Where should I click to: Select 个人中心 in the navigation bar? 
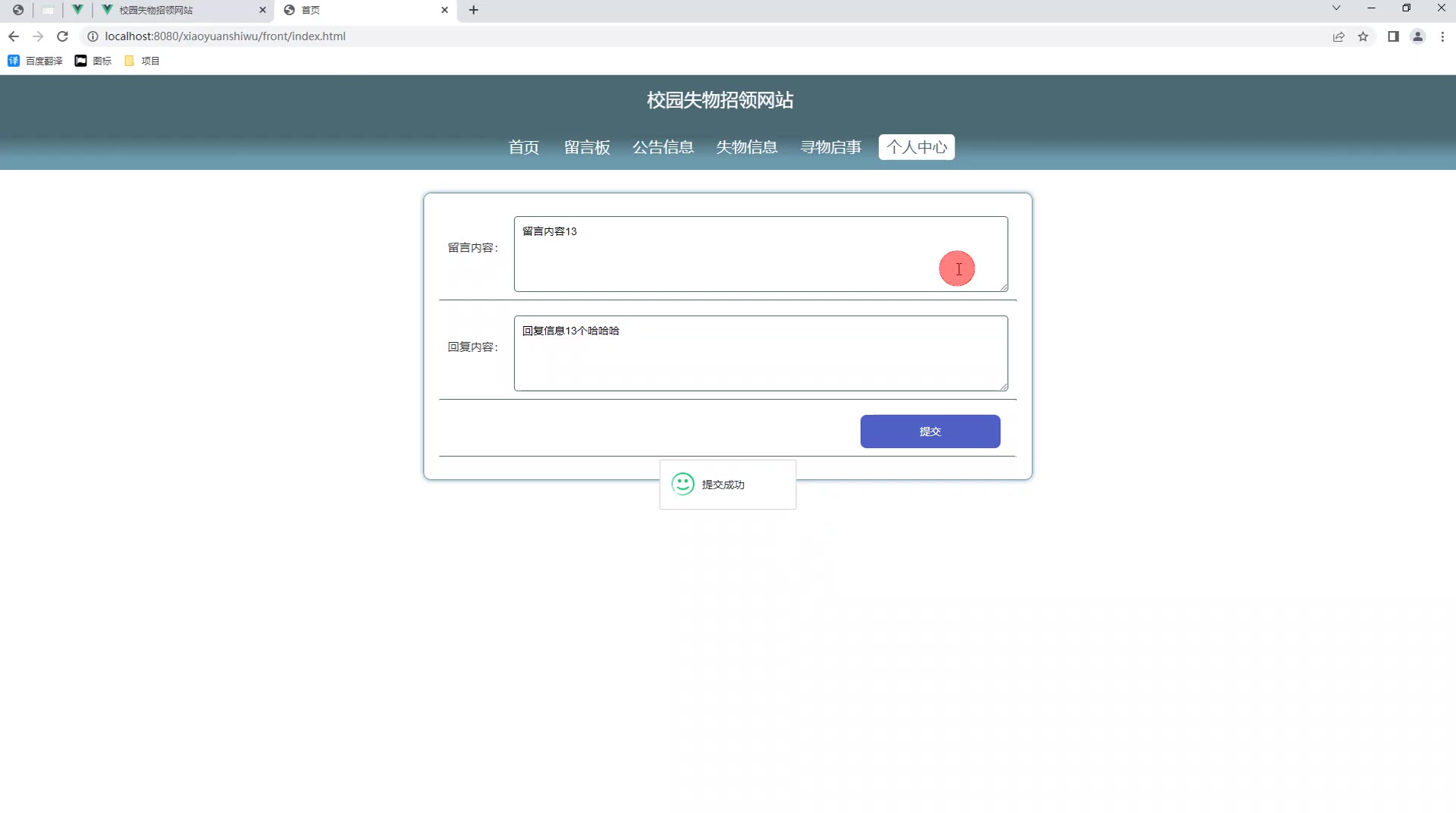tap(917, 147)
